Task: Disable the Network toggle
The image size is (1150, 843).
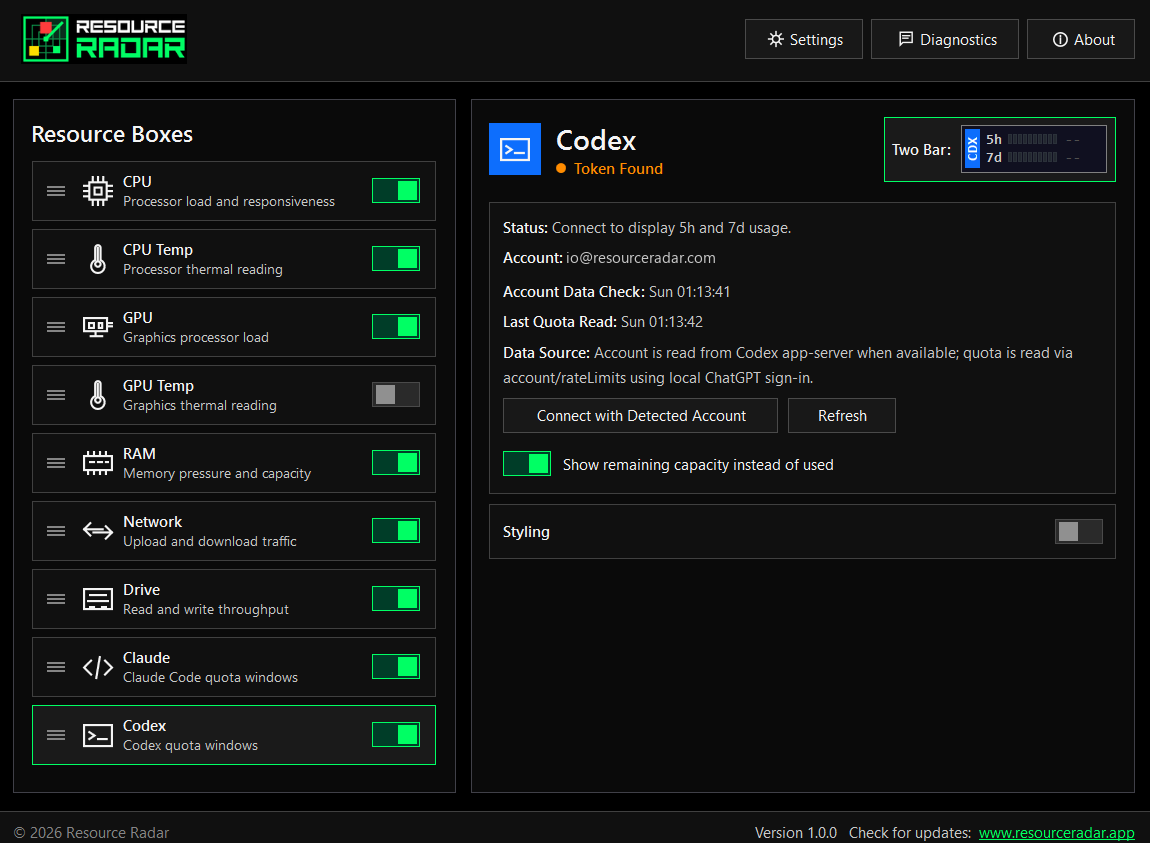Action: pyautogui.click(x=396, y=531)
